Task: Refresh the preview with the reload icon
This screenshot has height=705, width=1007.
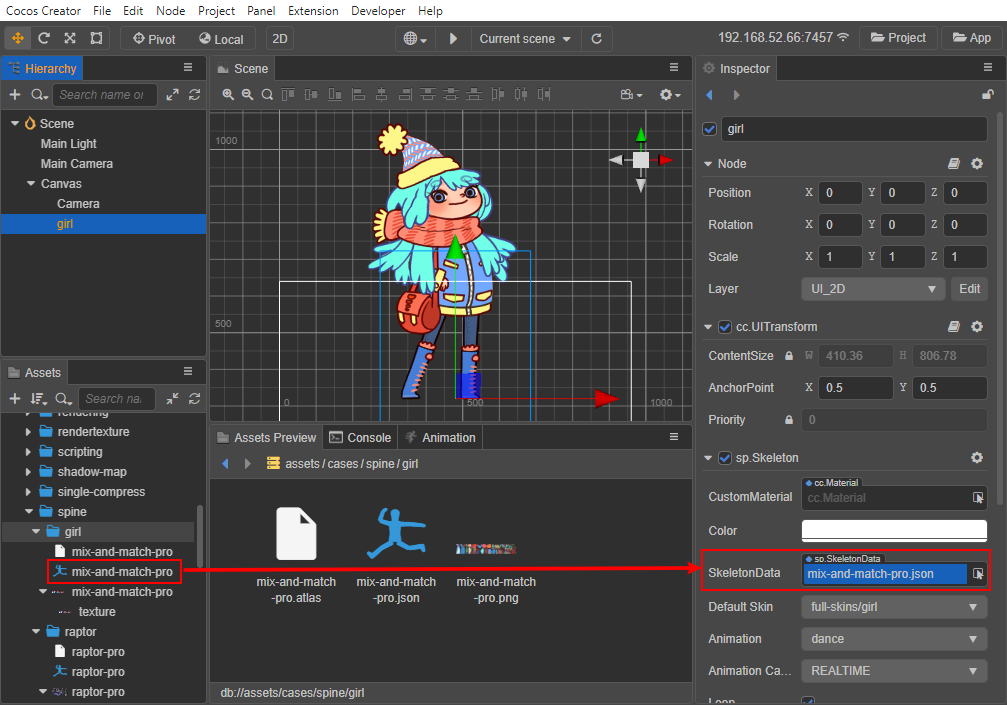Action: coord(596,39)
